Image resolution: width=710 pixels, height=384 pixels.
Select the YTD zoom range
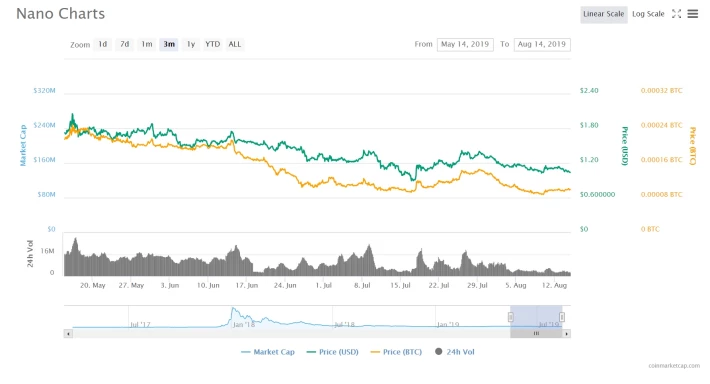pos(213,44)
